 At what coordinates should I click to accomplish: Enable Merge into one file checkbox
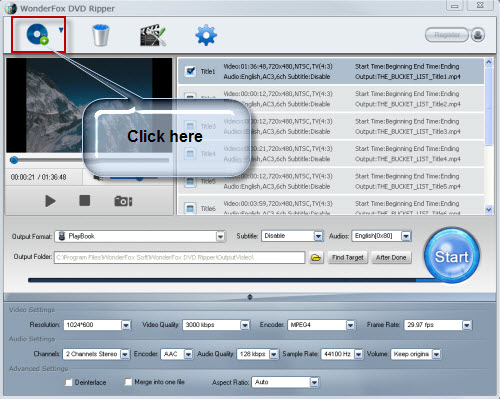[x=128, y=382]
